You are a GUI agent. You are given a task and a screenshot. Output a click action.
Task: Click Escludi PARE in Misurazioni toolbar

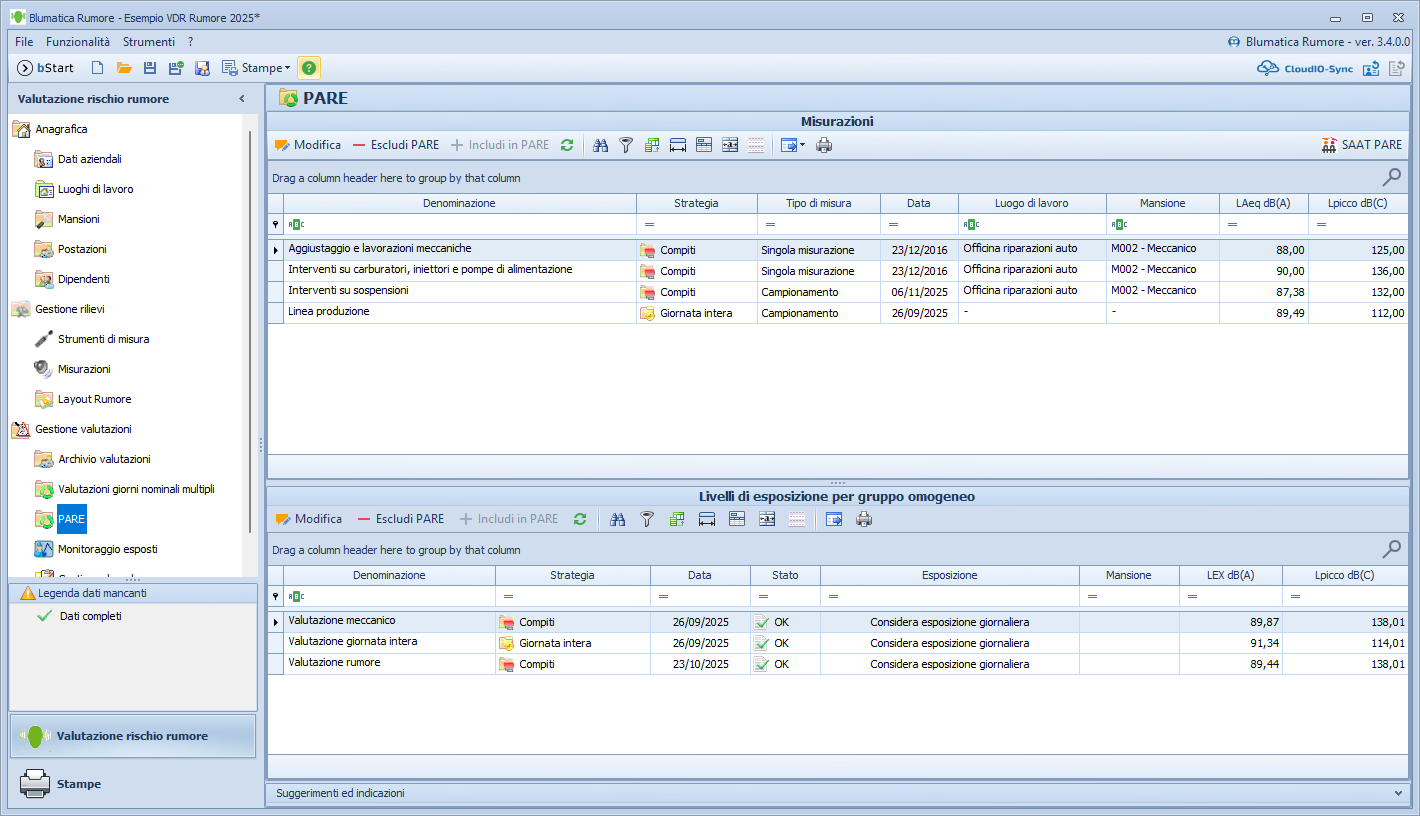coord(395,145)
